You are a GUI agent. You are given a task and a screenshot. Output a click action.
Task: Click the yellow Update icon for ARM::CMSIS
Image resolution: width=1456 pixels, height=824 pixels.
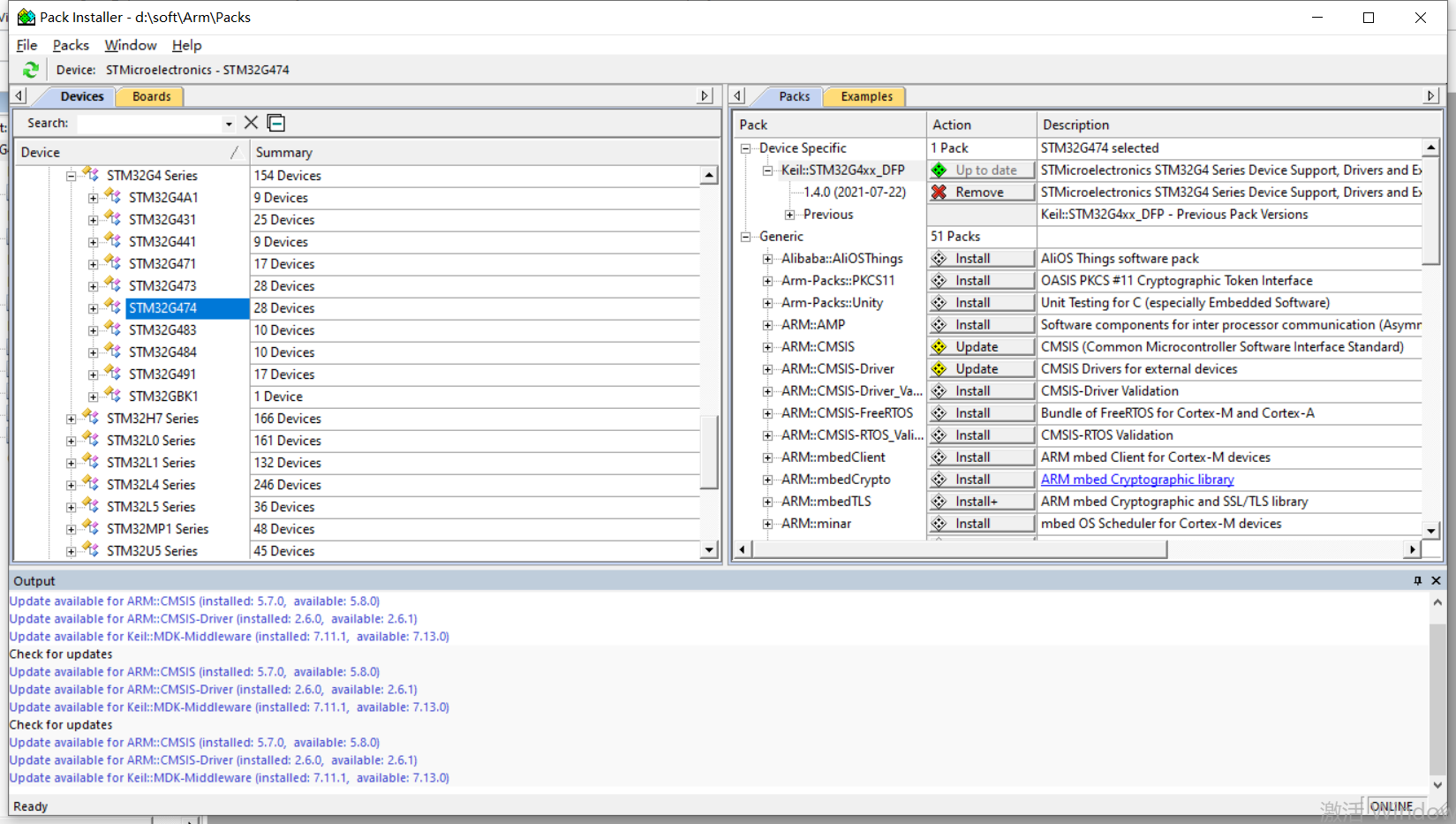point(939,346)
